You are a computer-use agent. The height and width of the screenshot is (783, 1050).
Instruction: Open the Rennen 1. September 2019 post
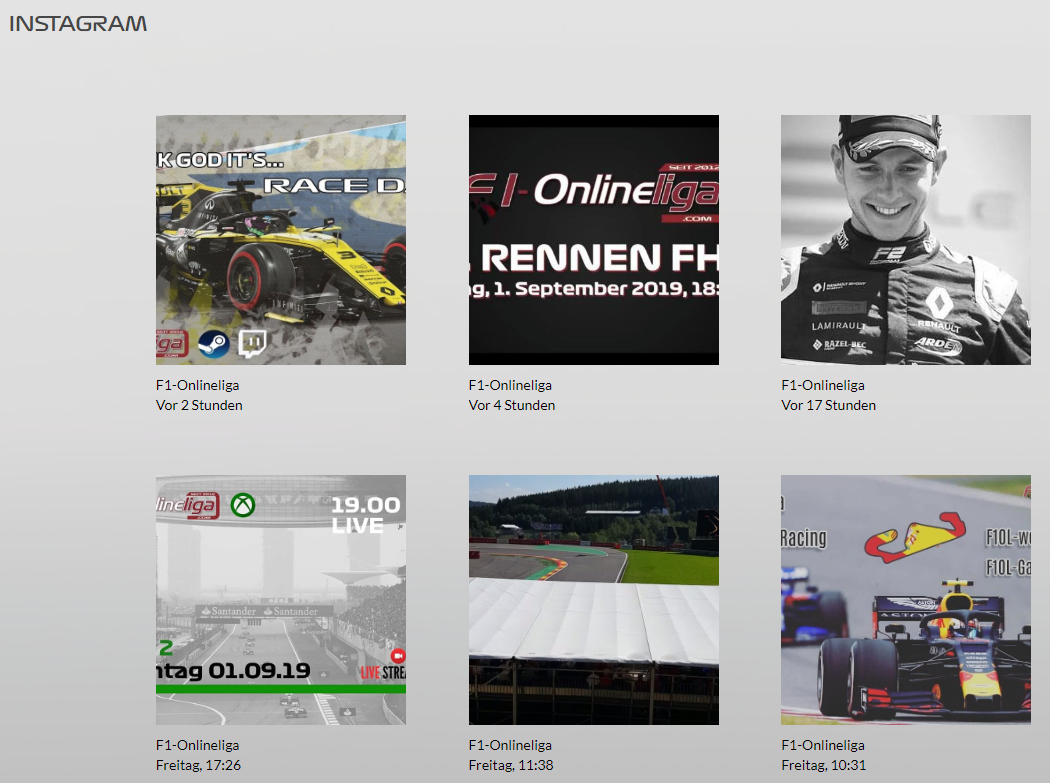[x=593, y=240]
